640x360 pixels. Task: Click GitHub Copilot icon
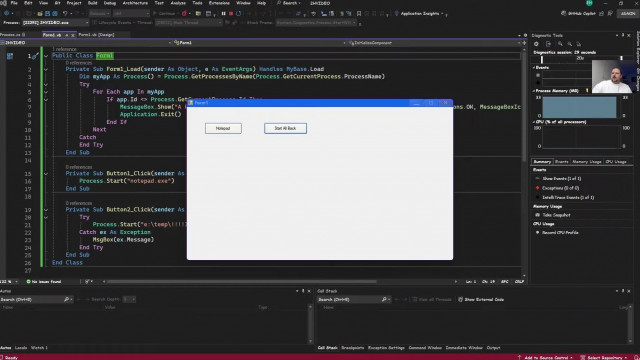pos(564,13)
